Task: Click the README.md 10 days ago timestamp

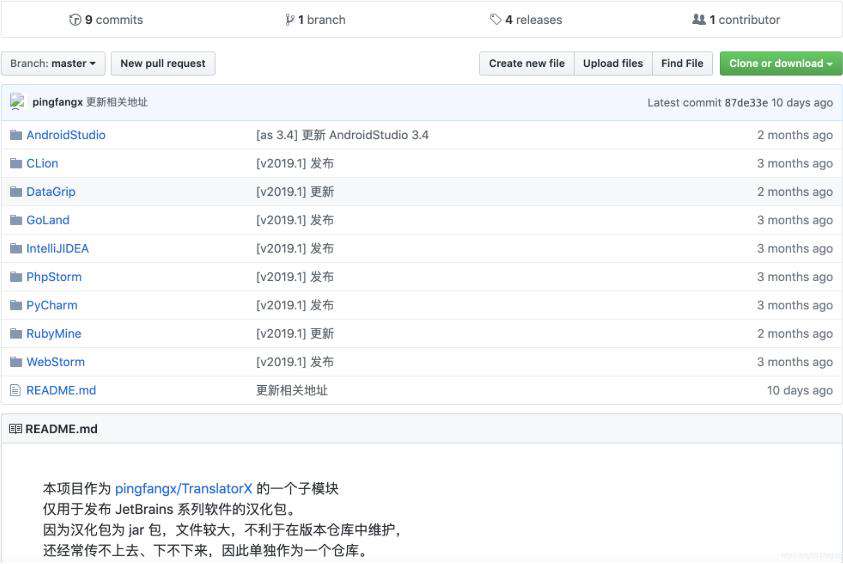Action: pyautogui.click(x=800, y=391)
